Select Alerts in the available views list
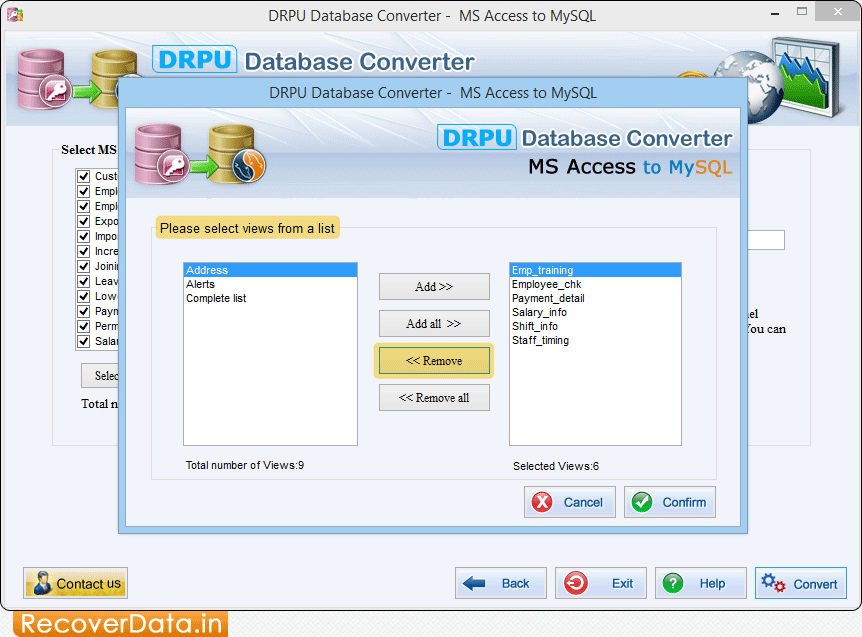The width and height of the screenshot is (862, 637). pos(270,284)
